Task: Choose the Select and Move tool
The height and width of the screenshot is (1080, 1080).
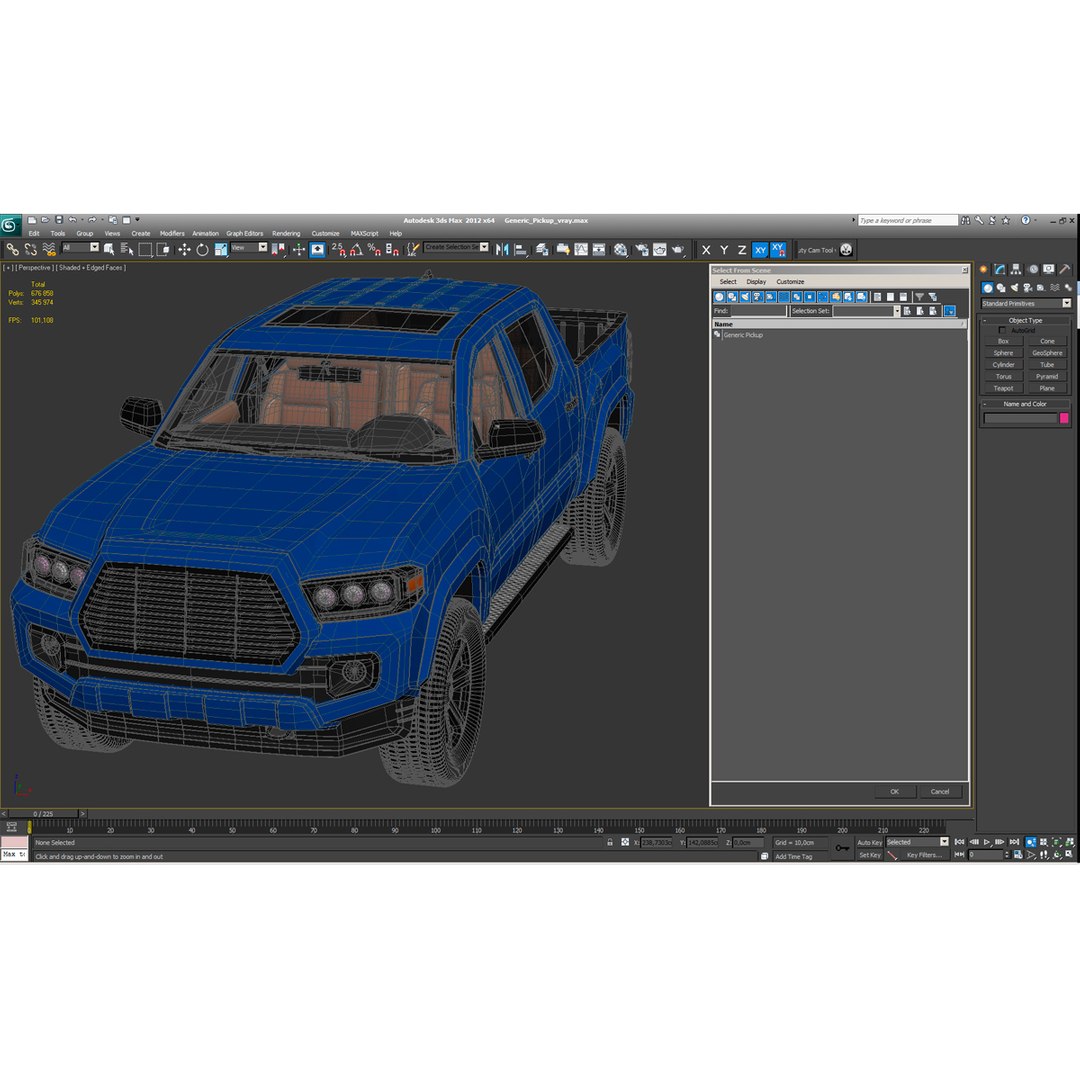Action: coord(184,249)
